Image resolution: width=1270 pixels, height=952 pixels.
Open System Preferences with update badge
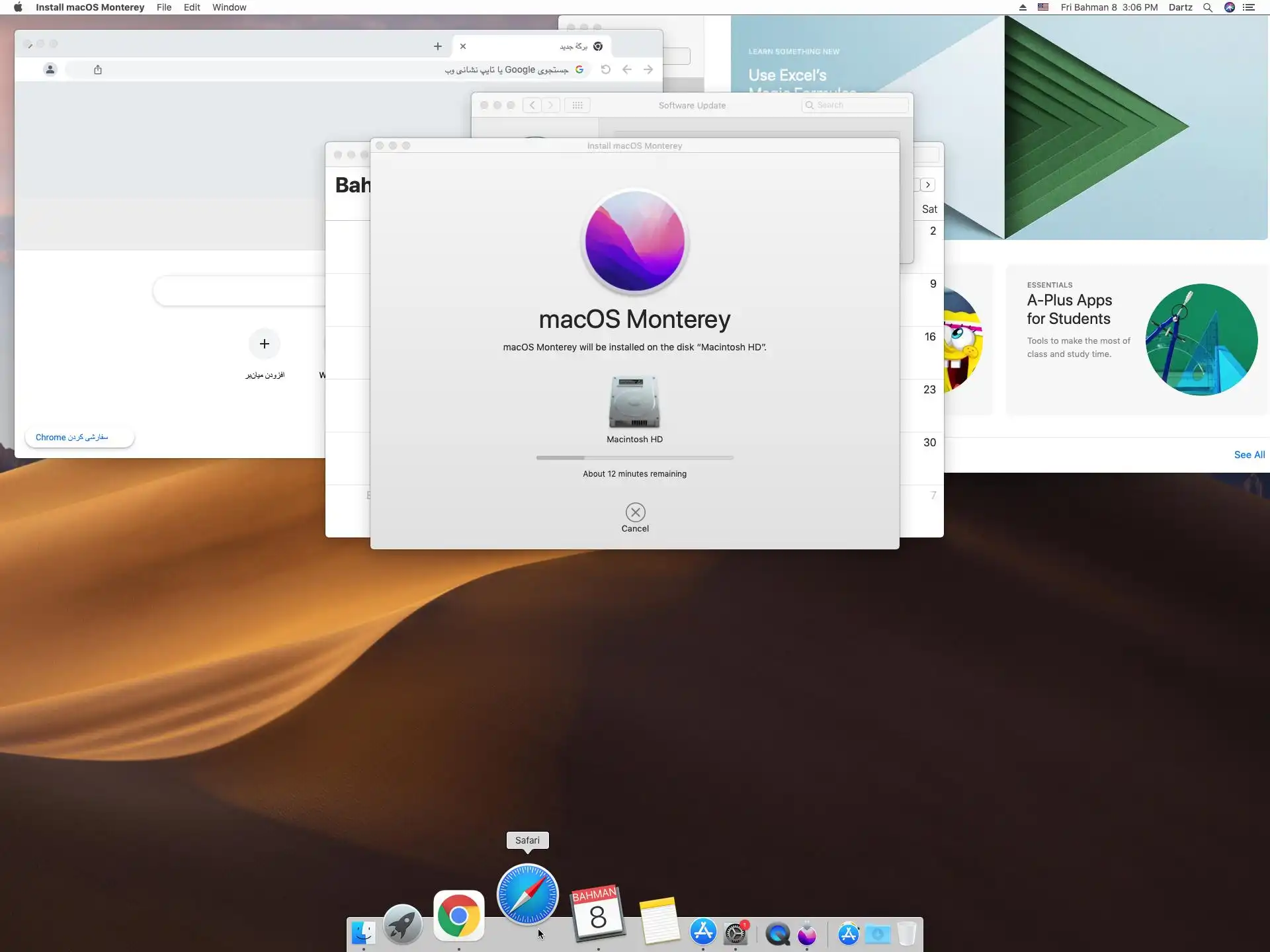pyautogui.click(x=736, y=933)
